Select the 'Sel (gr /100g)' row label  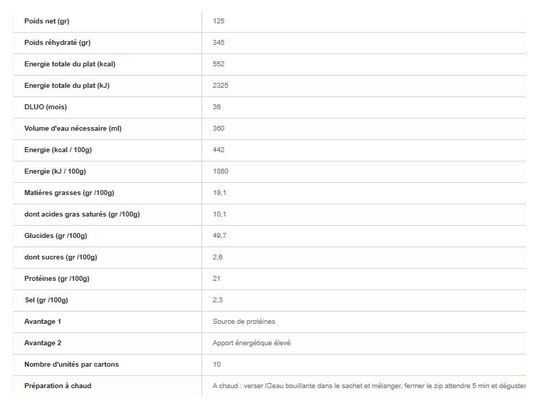click(46, 300)
